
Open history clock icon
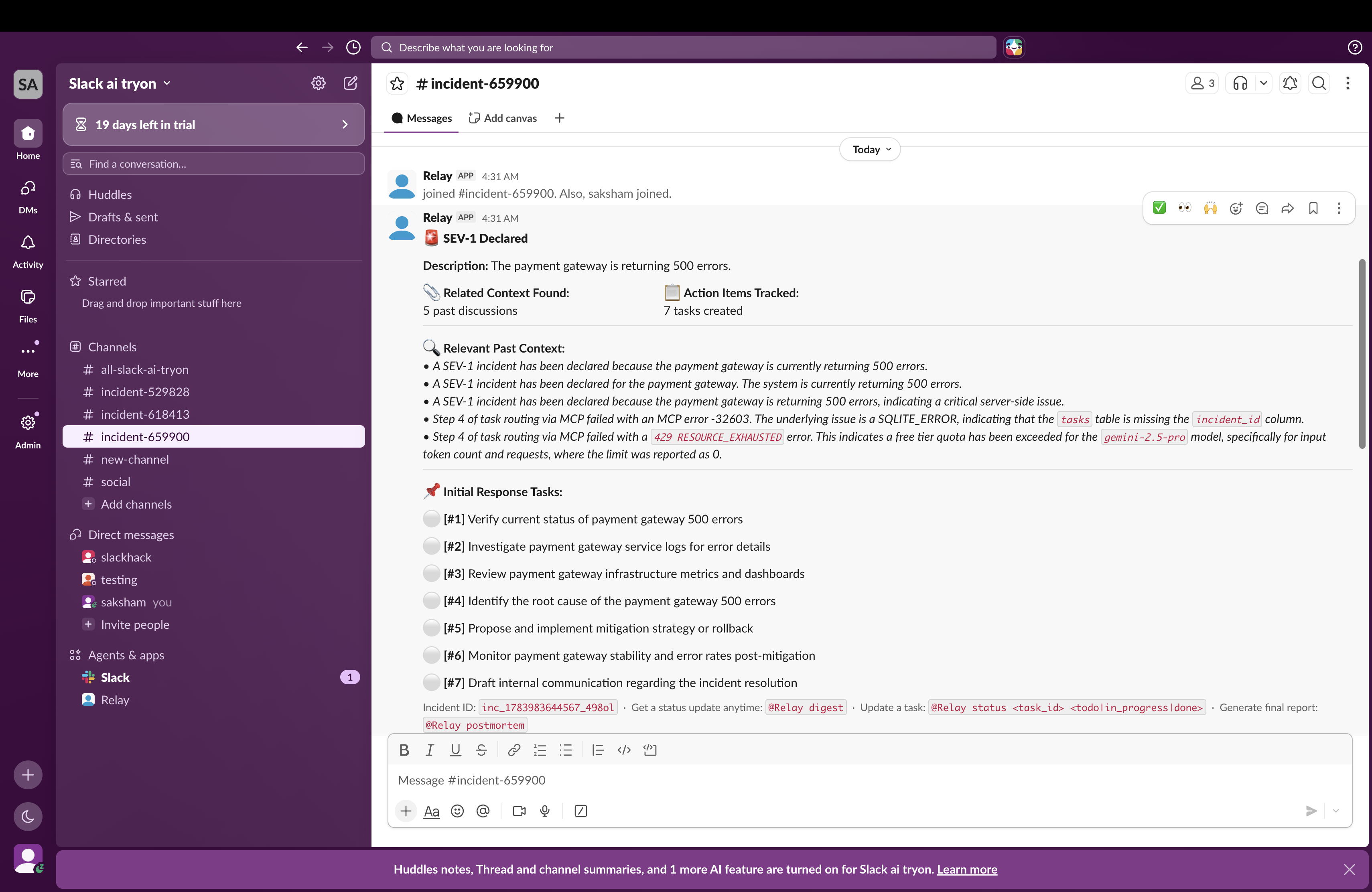pos(353,47)
